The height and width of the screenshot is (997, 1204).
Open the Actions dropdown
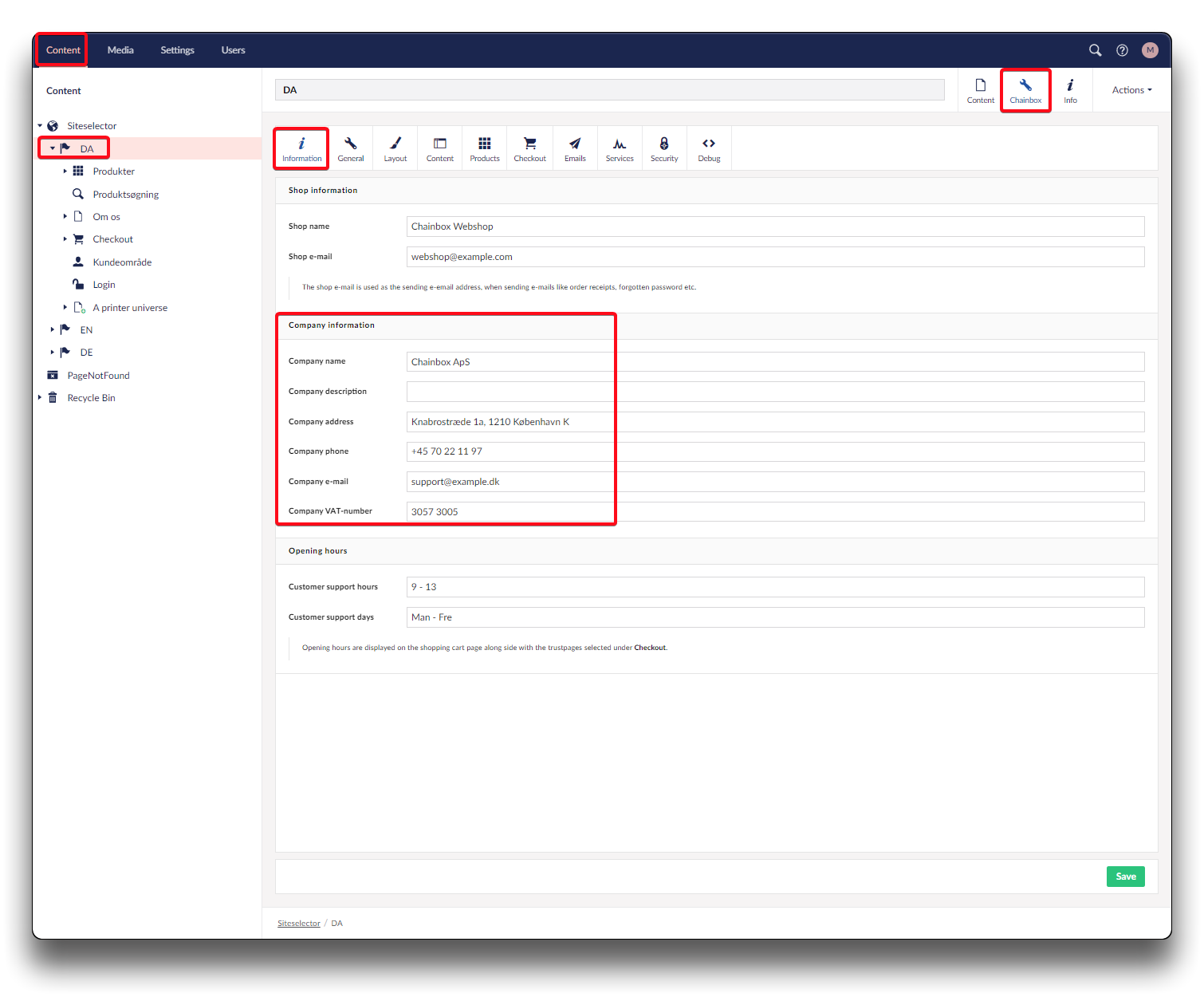[x=1131, y=90]
